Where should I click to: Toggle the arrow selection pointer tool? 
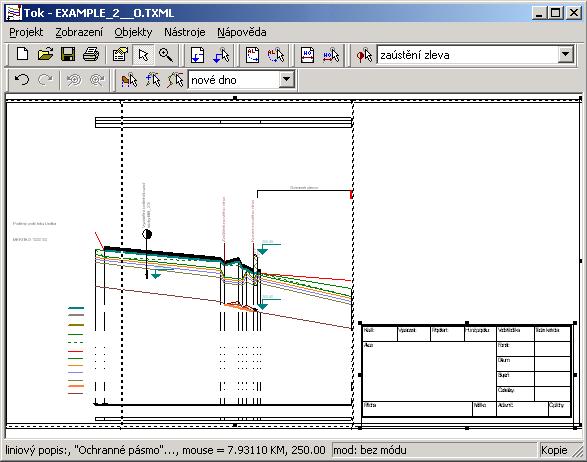pos(143,55)
